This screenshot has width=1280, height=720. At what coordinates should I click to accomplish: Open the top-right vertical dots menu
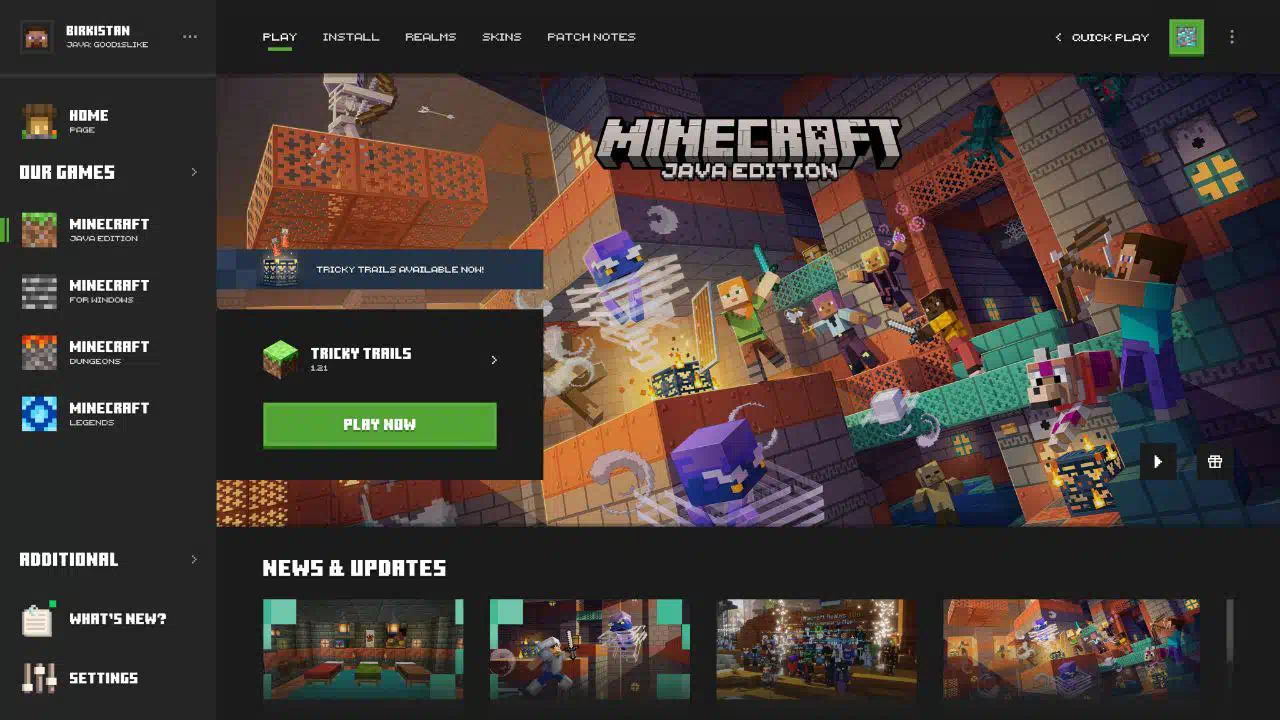coord(1232,37)
